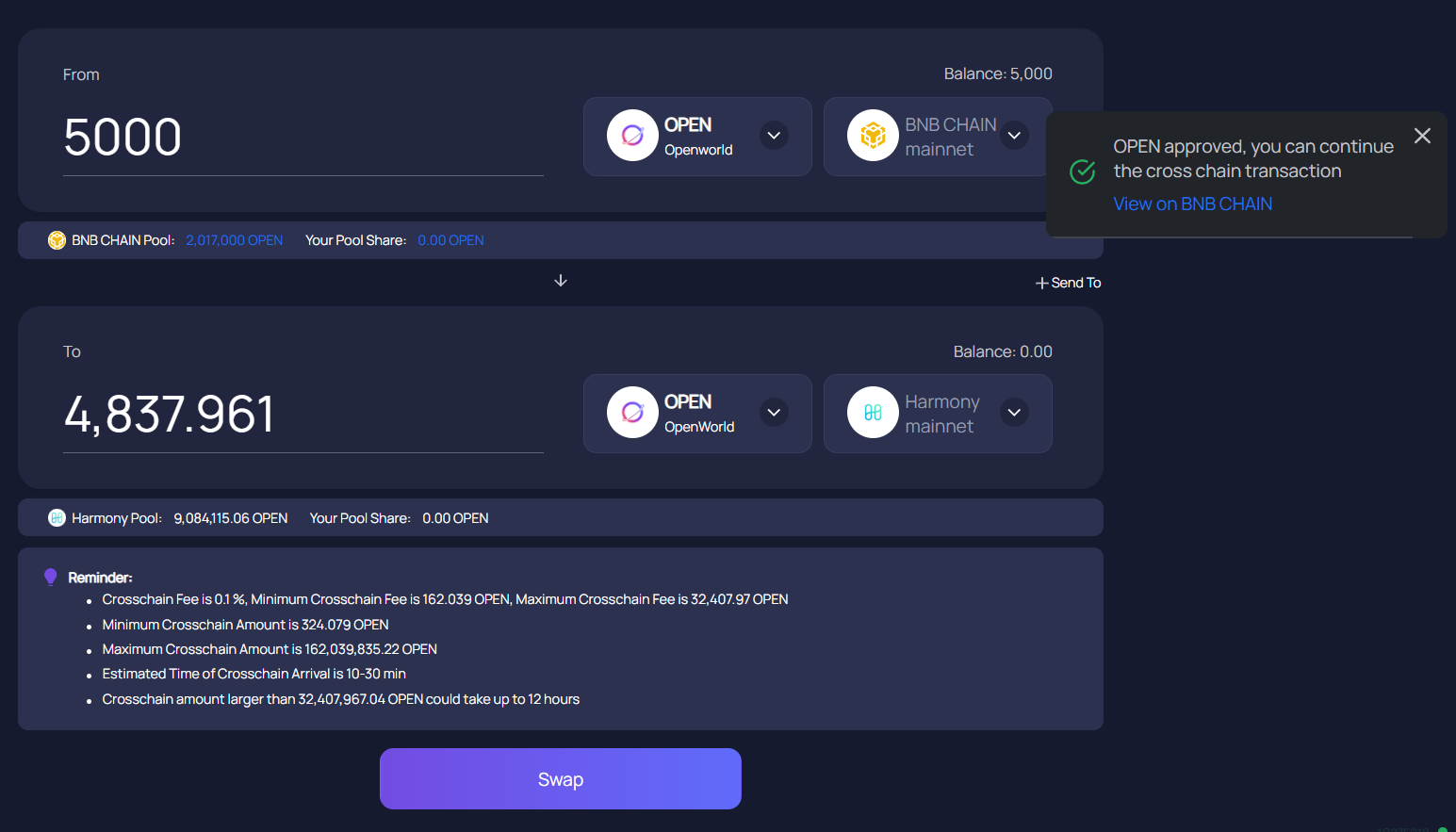Click the OPEN Openworld token logo in From
Image resolution: width=1456 pixels, height=832 pixels.
tap(632, 136)
